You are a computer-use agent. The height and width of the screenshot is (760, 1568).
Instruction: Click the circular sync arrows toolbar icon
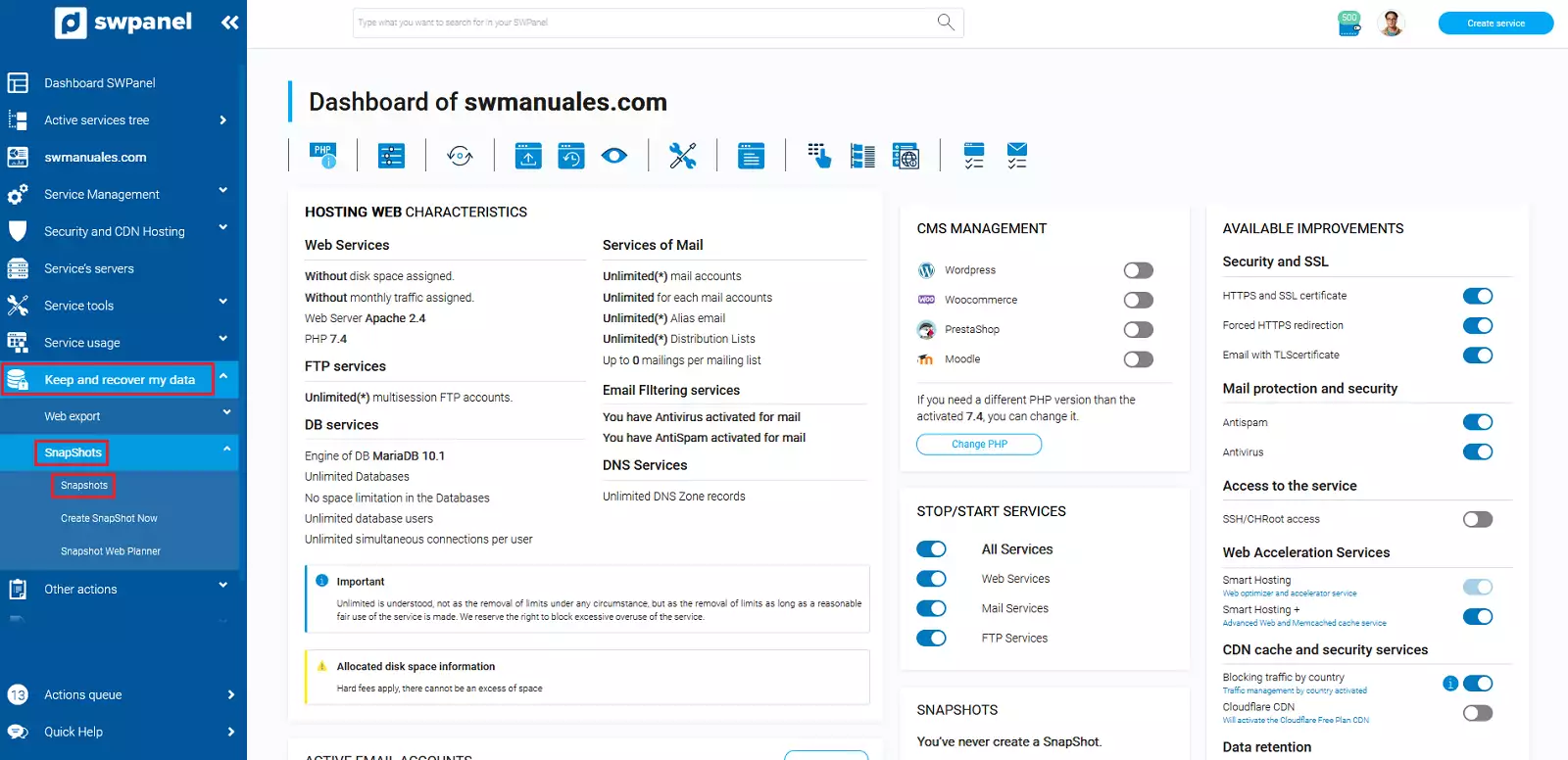click(460, 155)
